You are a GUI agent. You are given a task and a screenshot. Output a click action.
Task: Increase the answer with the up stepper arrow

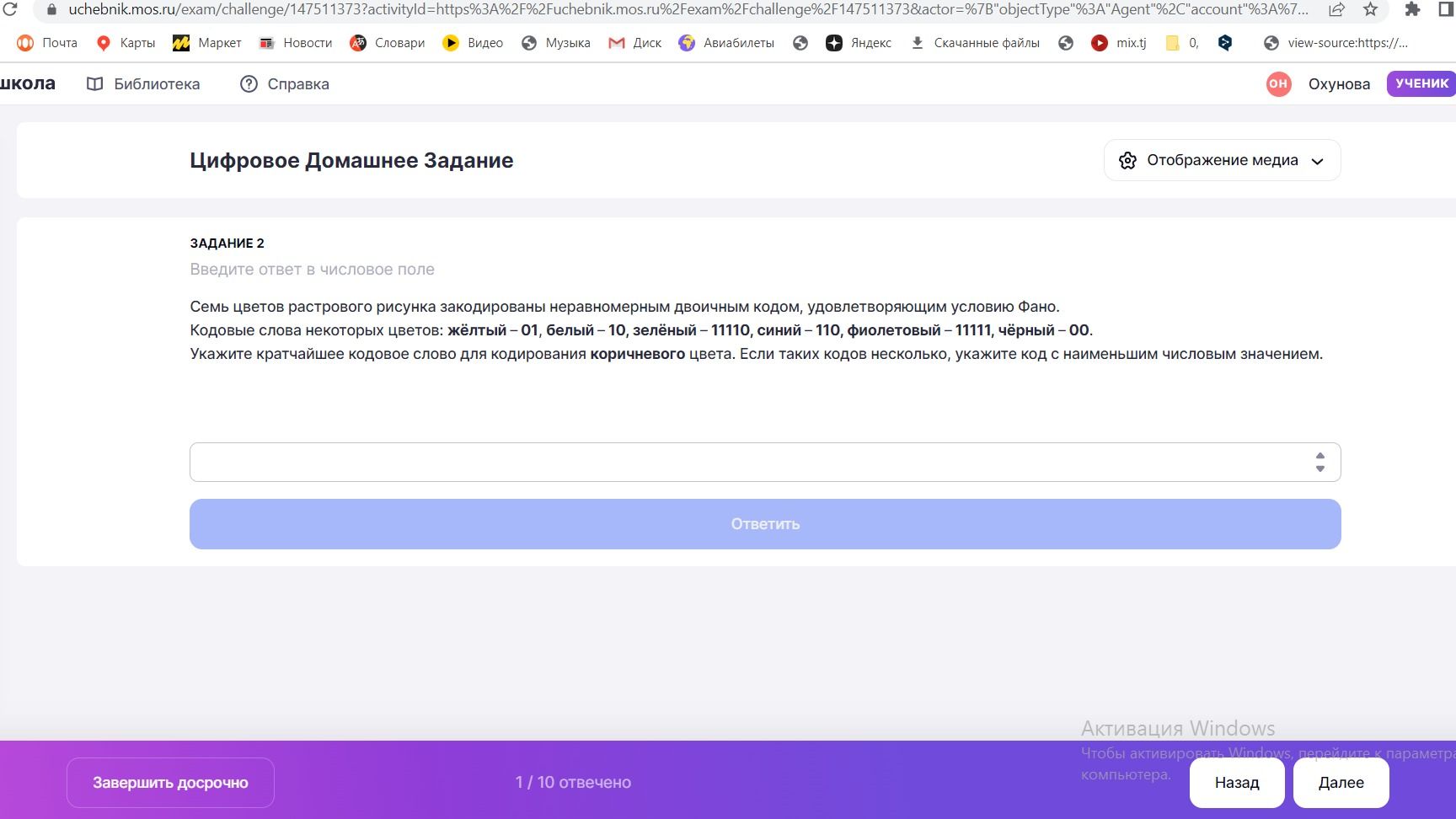[1320, 456]
